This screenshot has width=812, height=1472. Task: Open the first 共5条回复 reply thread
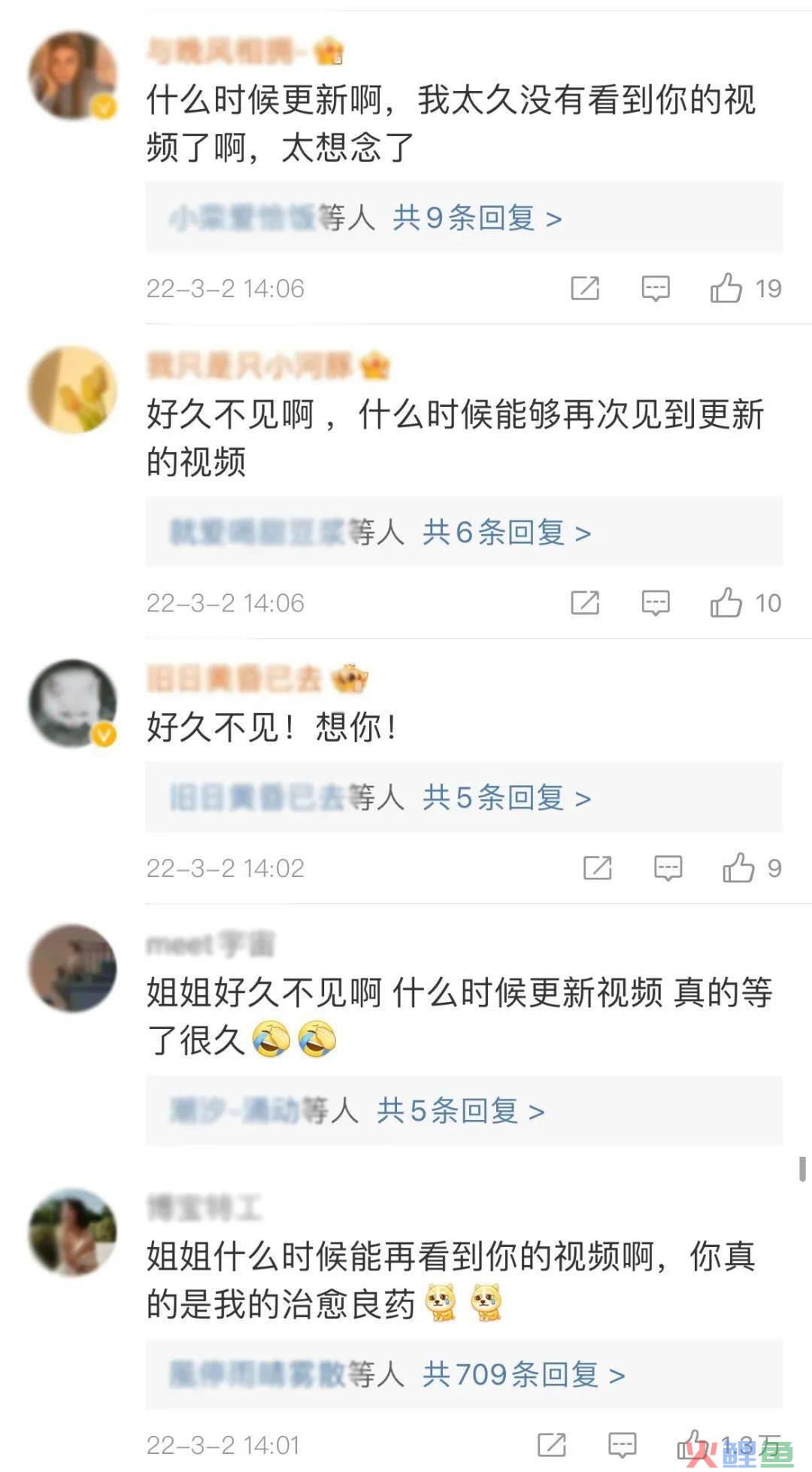coord(507,797)
